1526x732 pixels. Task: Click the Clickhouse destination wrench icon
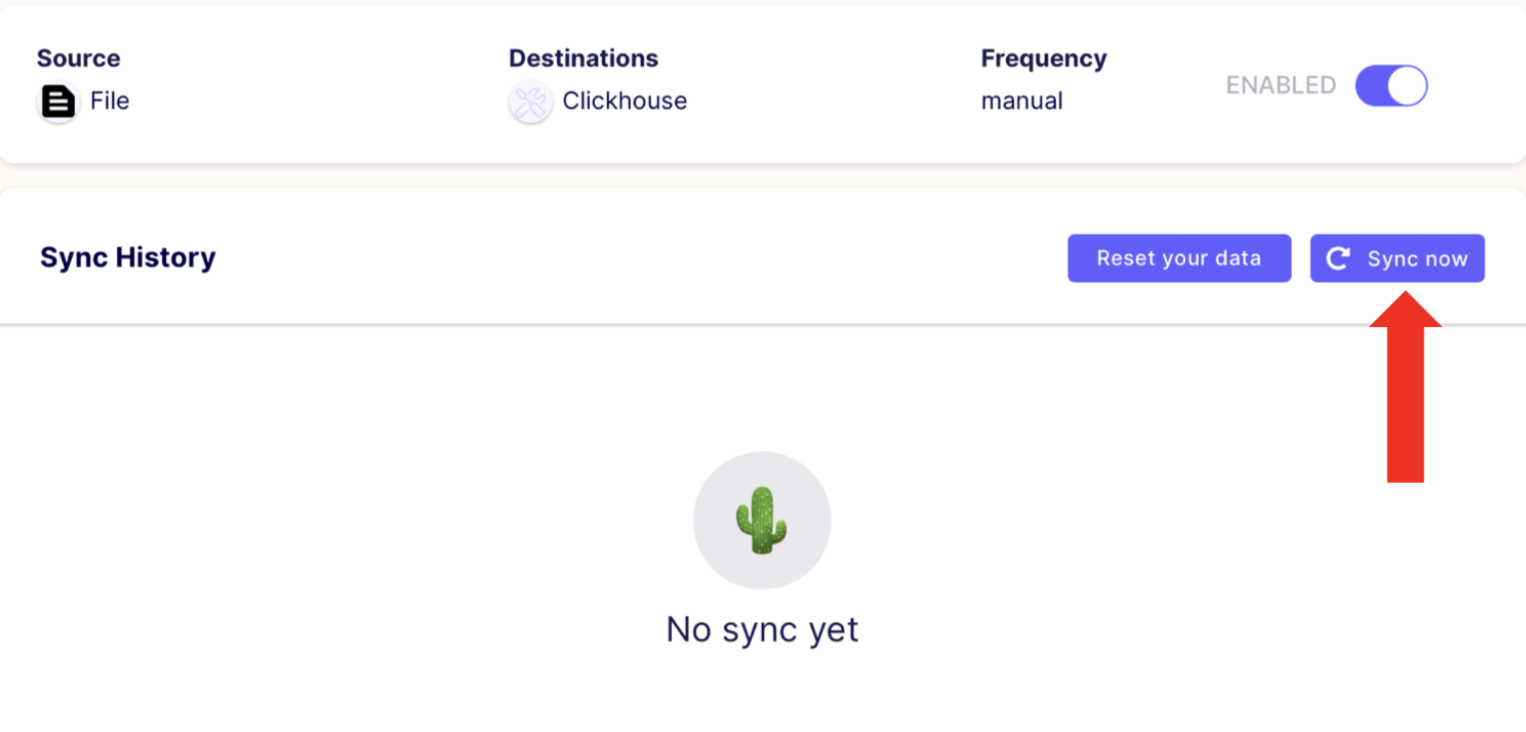click(530, 102)
